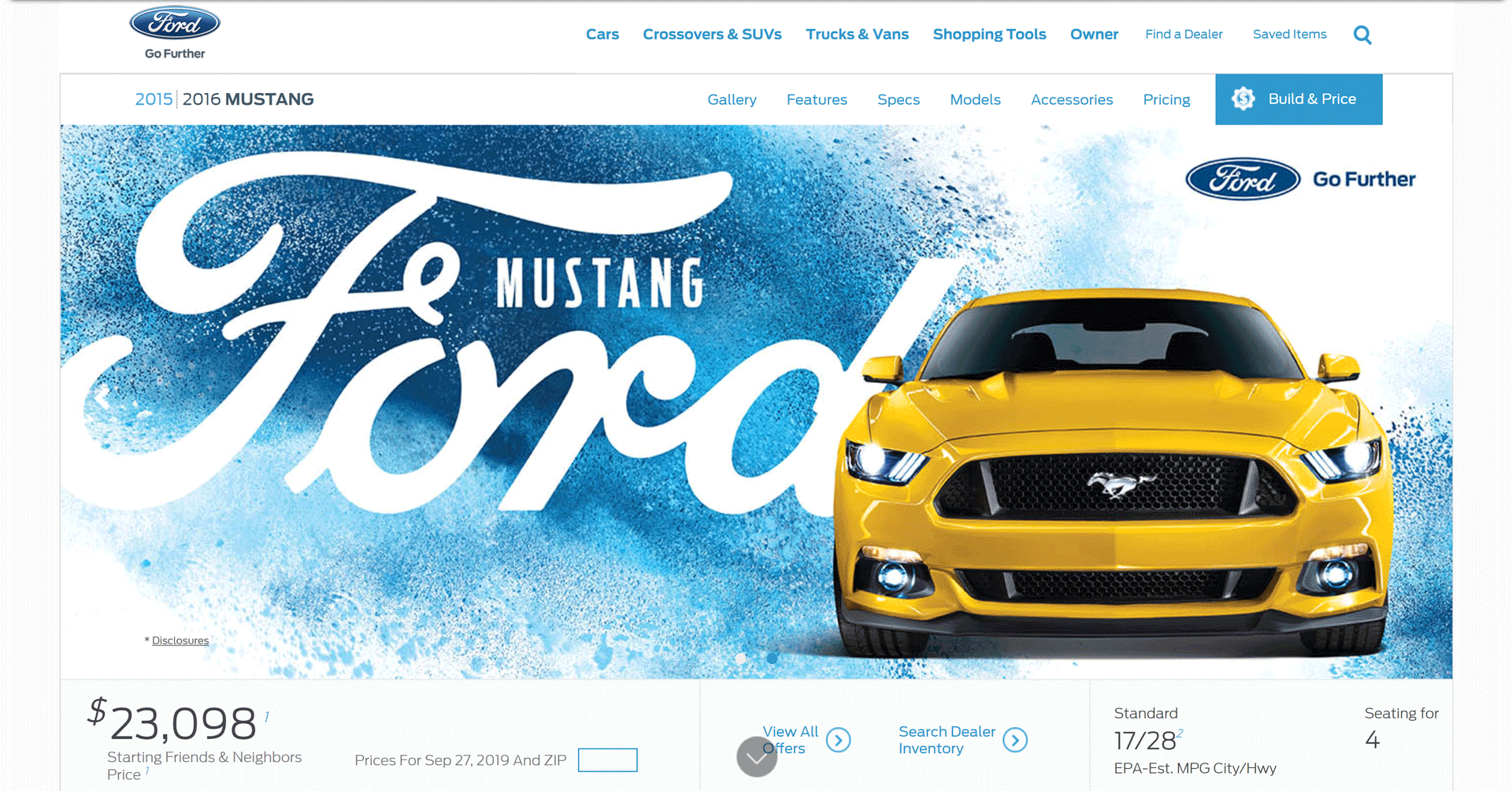Click the Build & Price button
This screenshot has width=1512, height=791.
click(x=1299, y=99)
